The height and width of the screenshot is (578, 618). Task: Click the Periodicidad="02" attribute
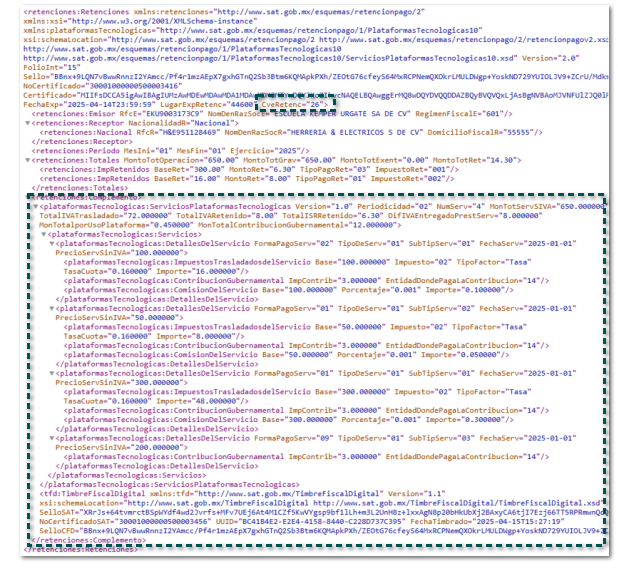click(395, 206)
